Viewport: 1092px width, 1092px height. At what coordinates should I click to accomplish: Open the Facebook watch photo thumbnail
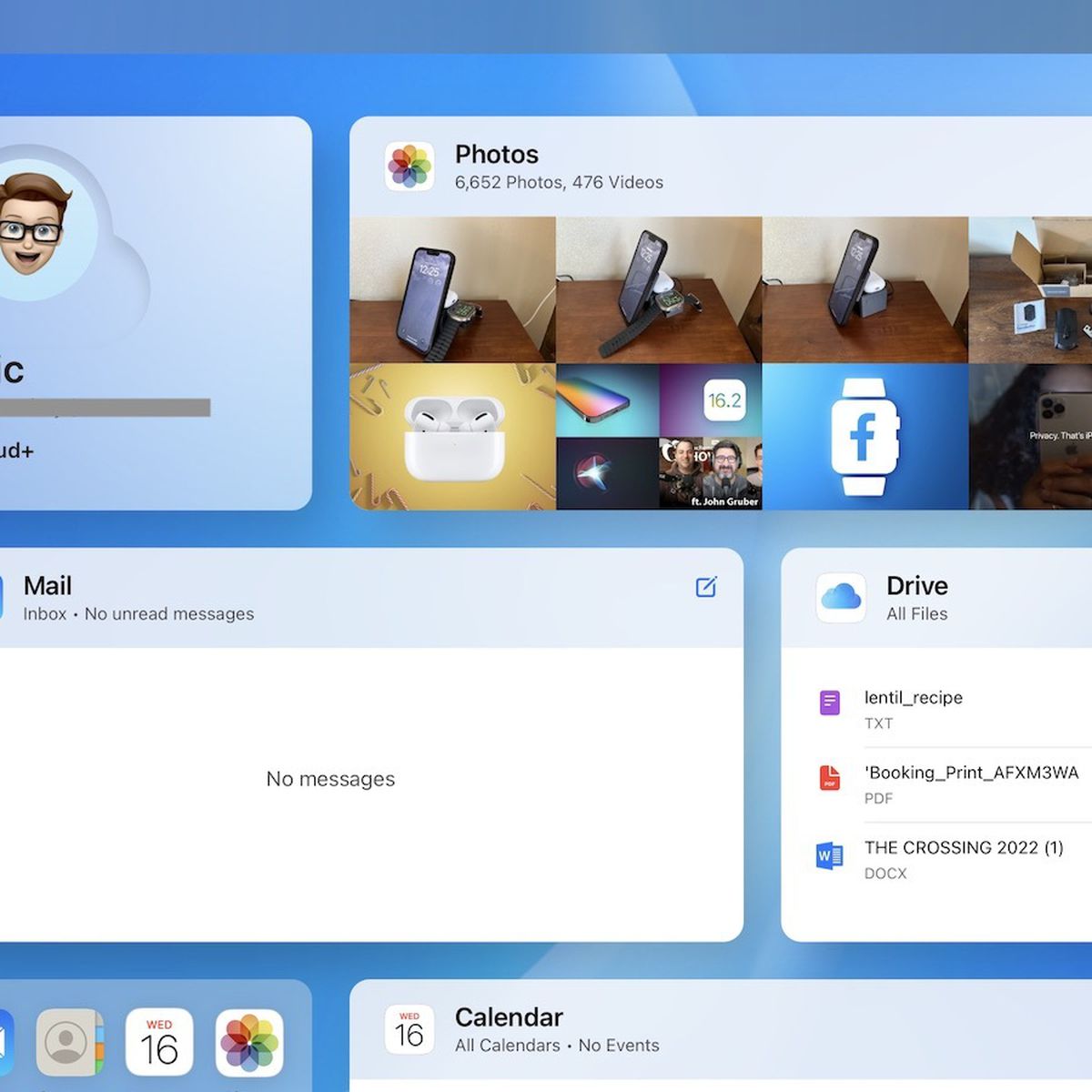[x=865, y=437]
